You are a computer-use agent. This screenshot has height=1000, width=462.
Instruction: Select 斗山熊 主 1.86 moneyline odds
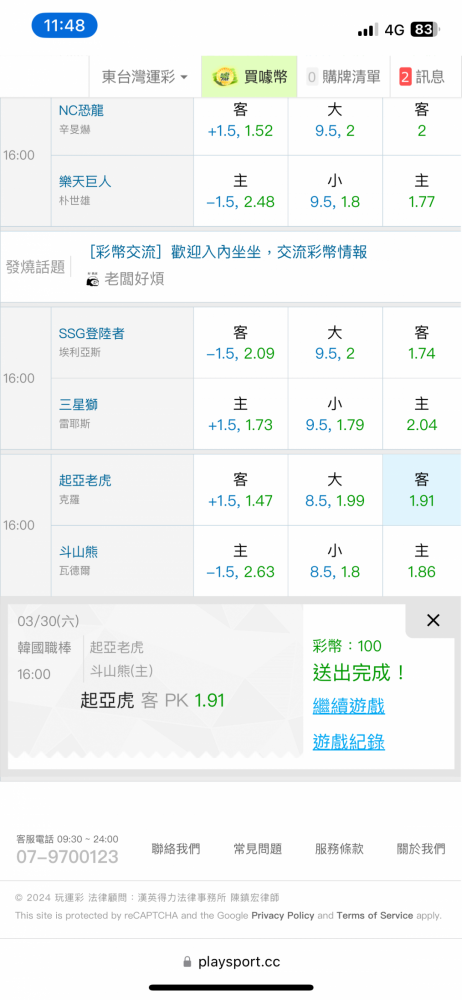pos(422,561)
